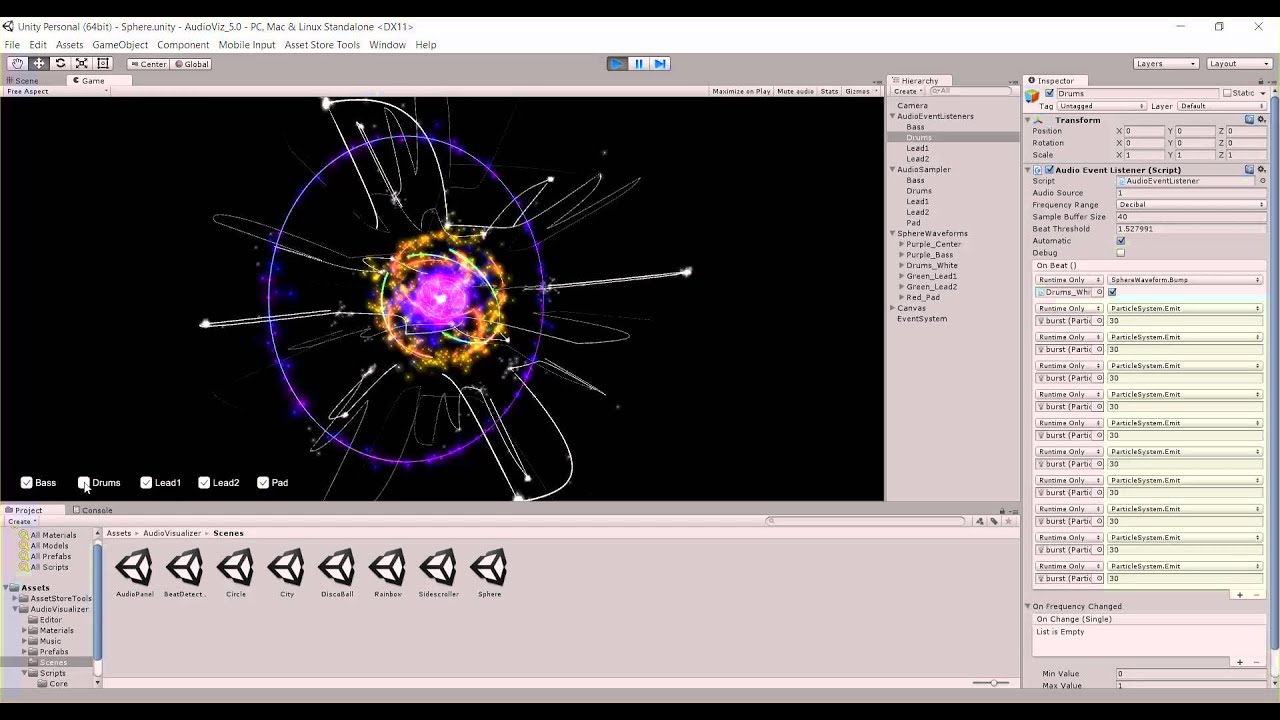1280x720 pixels.
Task: Switch to the Scene tab
Action: pyautogui.click(x=23, y=81)
